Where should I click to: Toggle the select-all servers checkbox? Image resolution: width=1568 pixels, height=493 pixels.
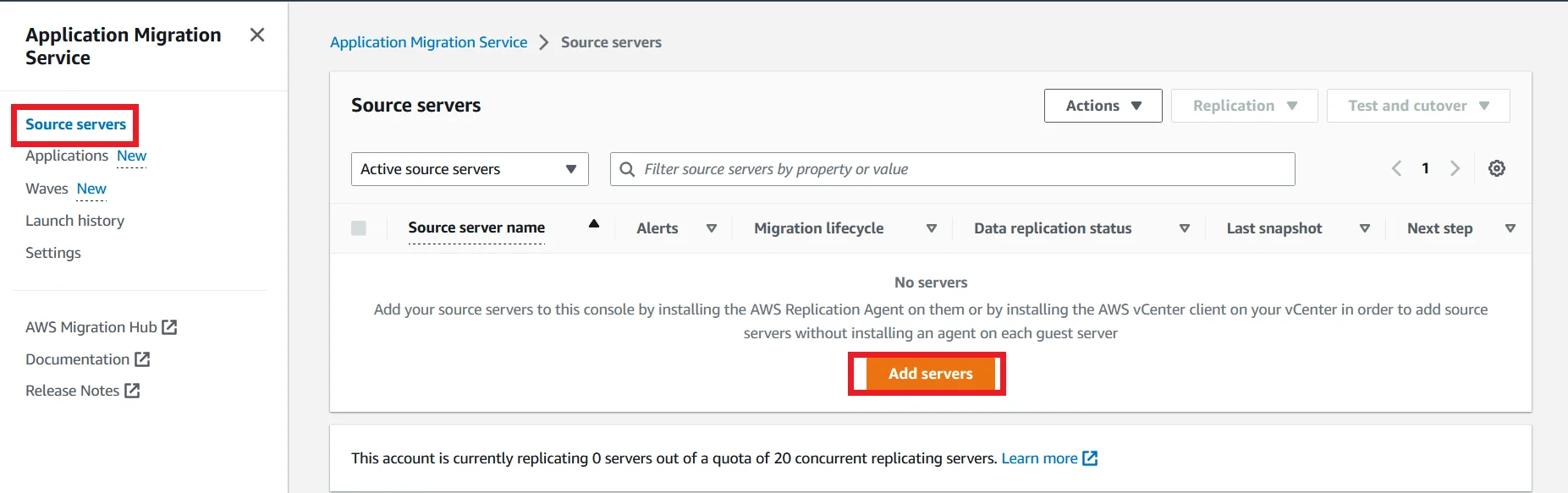point(359,228)
